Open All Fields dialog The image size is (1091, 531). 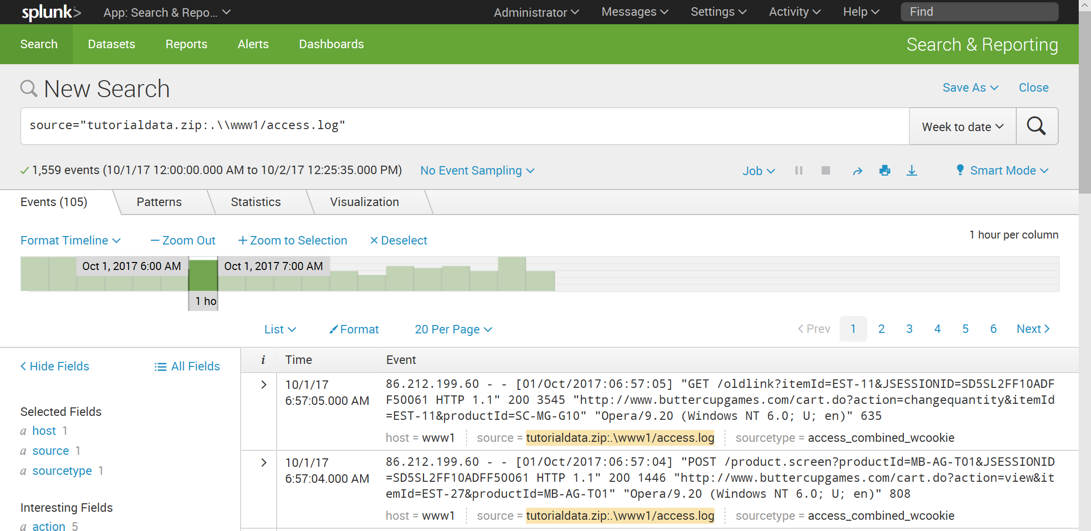click(187, 366)
